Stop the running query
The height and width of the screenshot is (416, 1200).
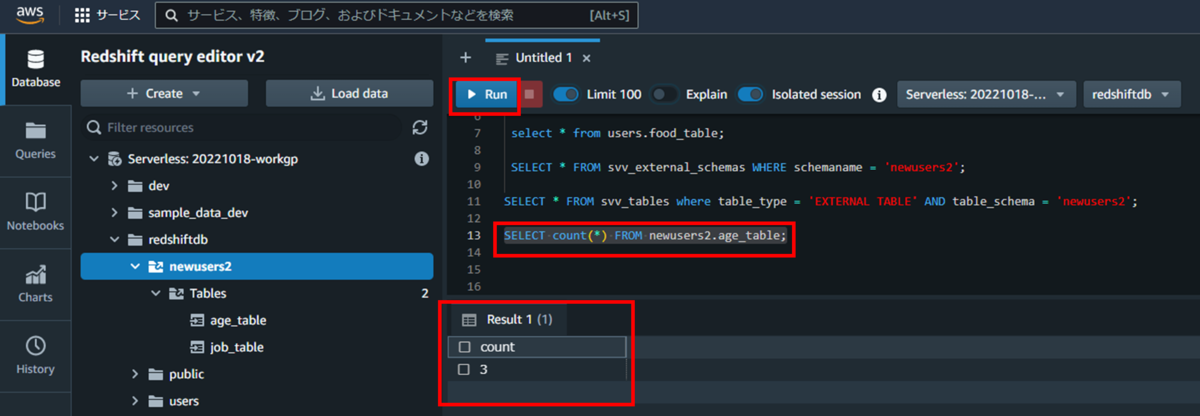click(531, 95)
